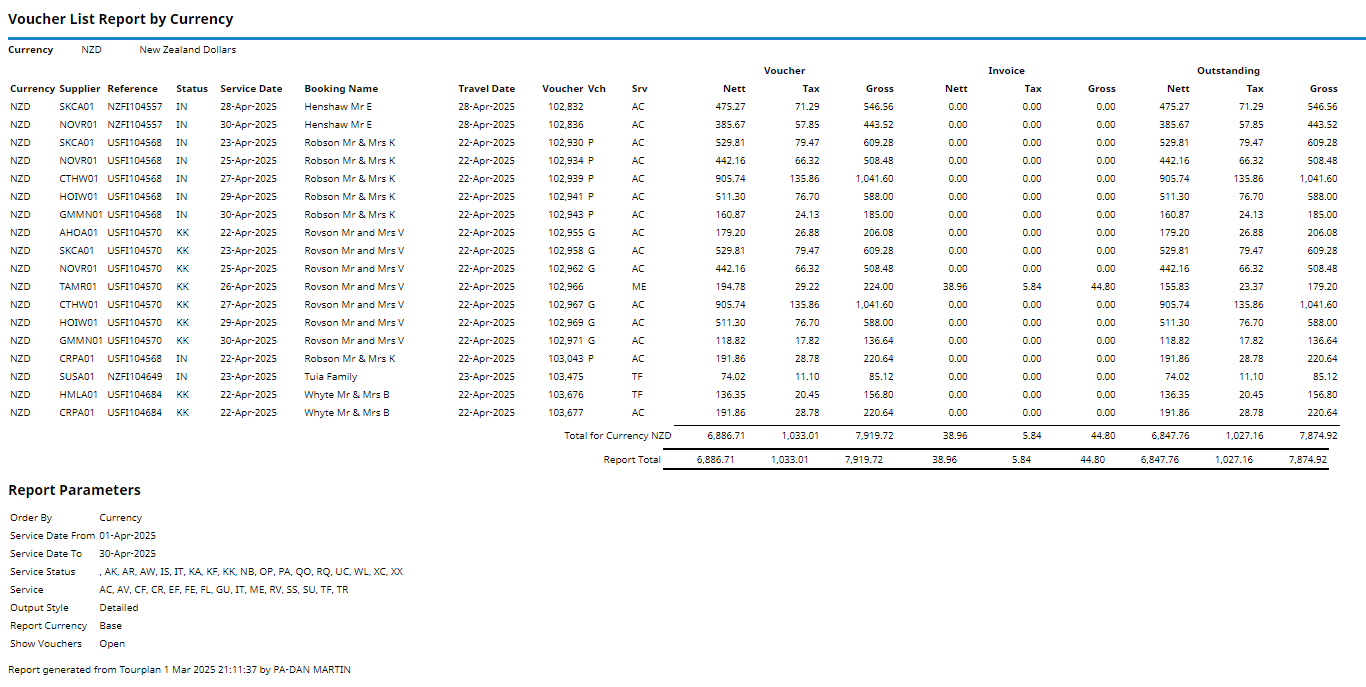The width and height of the screenshot is (1366, 687).
Task: Click the Invoice group header
Action: (1006, 71)
